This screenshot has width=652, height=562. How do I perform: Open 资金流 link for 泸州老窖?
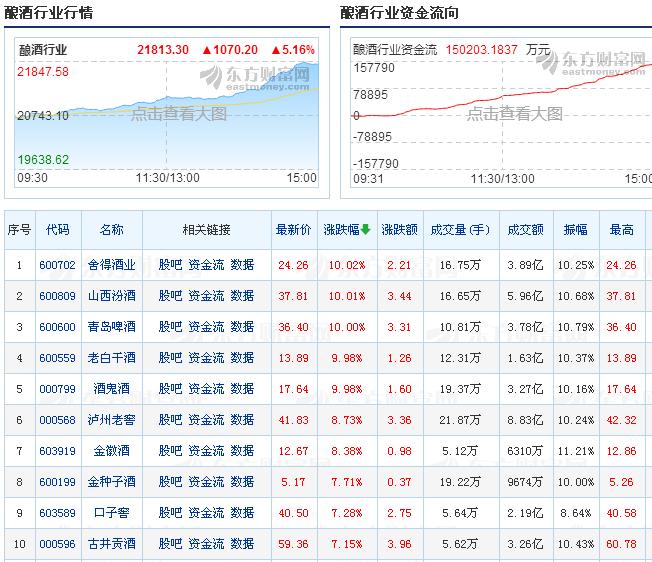pos(206,420)
